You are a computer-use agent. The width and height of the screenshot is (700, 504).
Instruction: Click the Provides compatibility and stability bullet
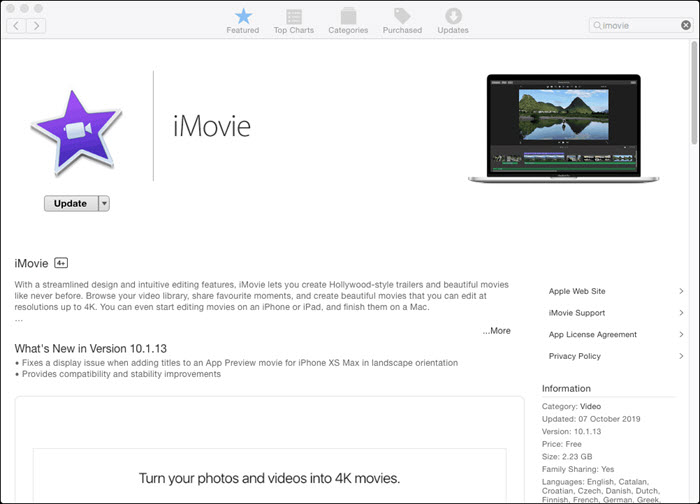click(118, 374)
